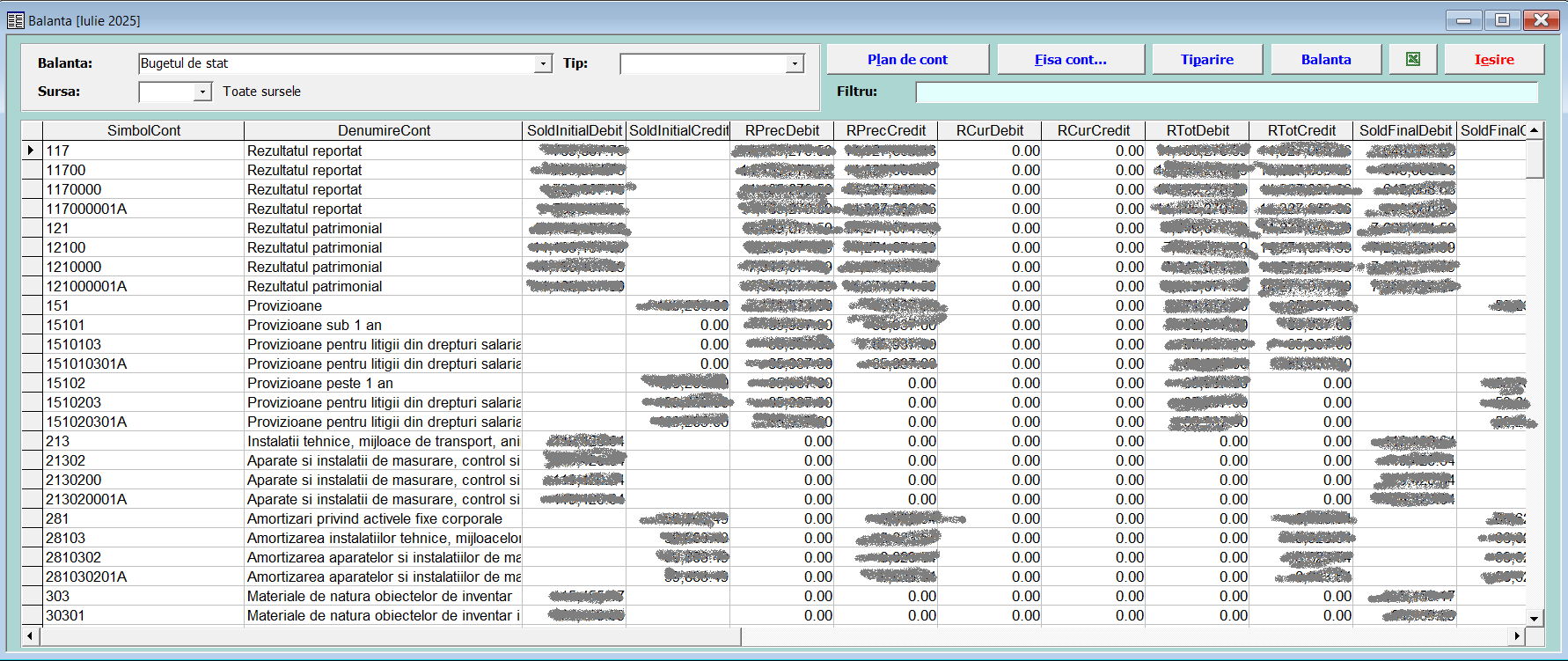Click the Balanta button
1568x661 pixels.
[1325, 59]
